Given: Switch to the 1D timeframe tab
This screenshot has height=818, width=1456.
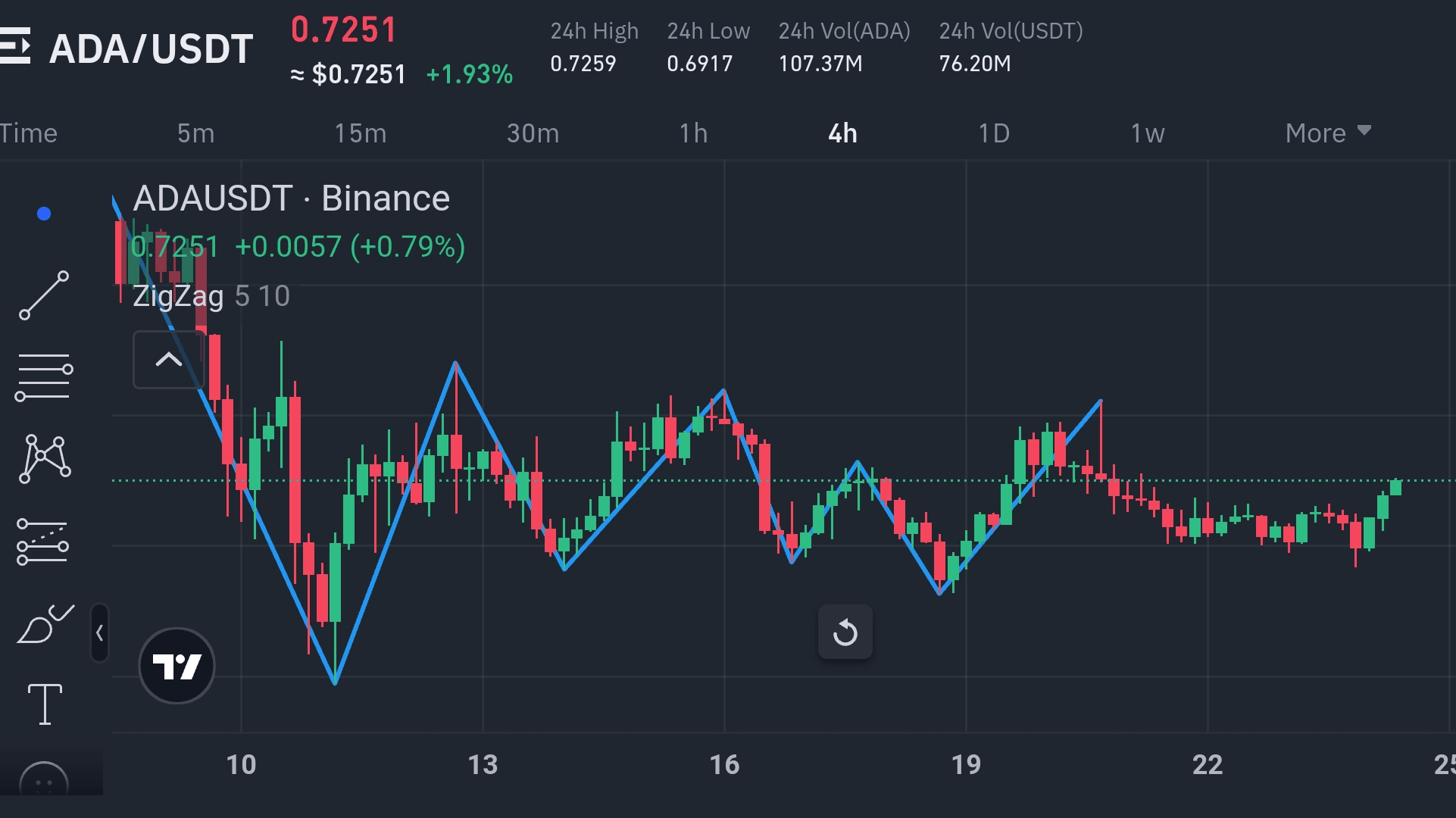Looking at the screenshot, I should (994, 133).
